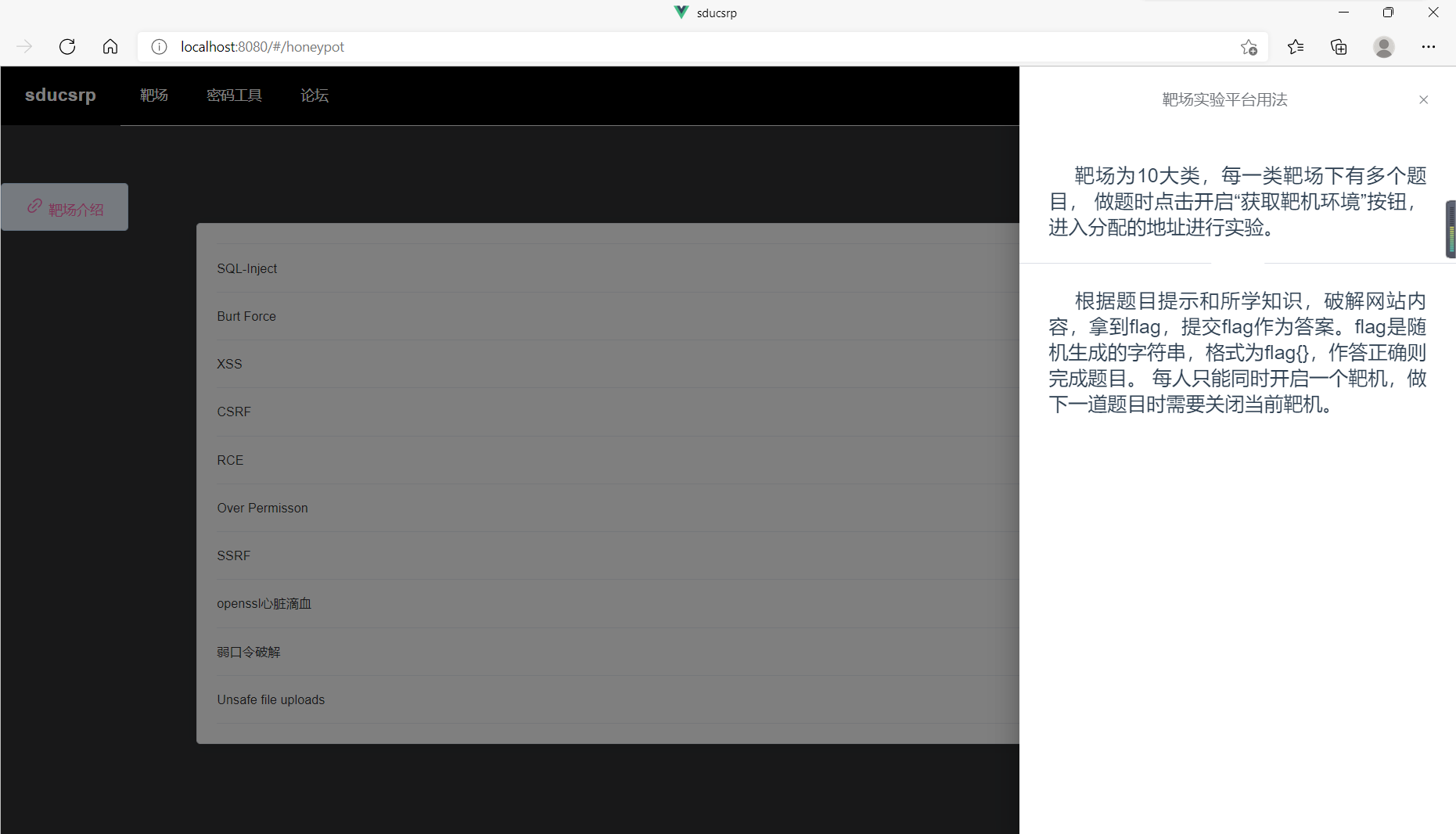Open the 论坛 navigation menu item
The width and height of the screenshot is (1456, 834).
(315, 95)
